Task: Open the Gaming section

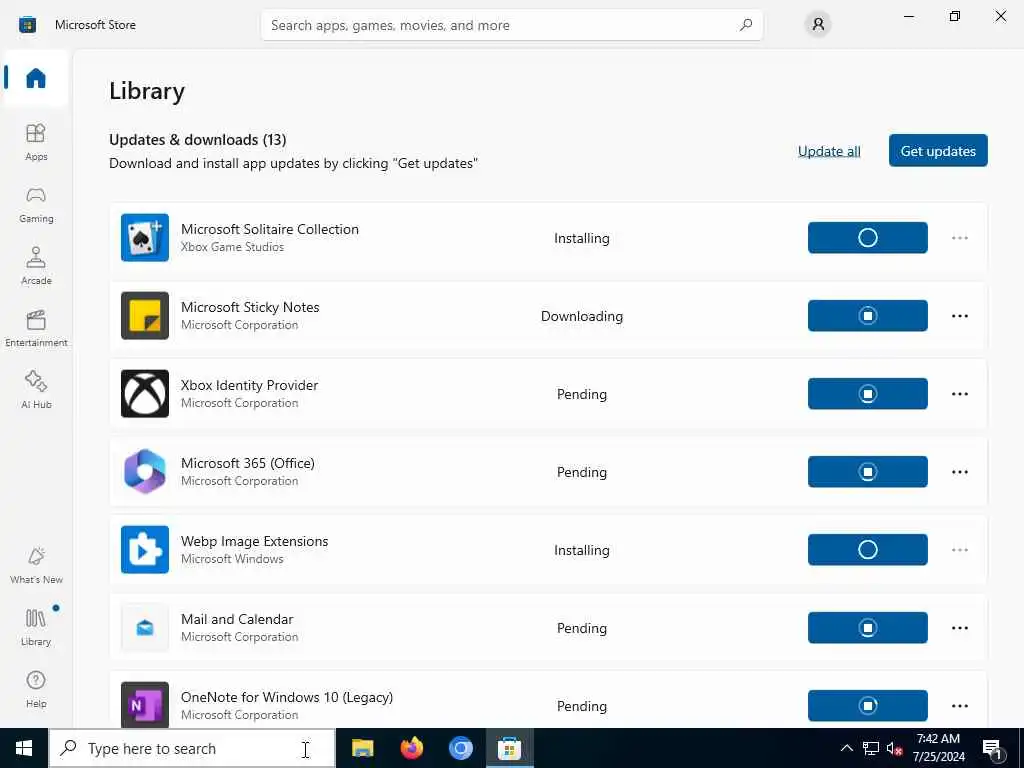Action: [36, 204]
